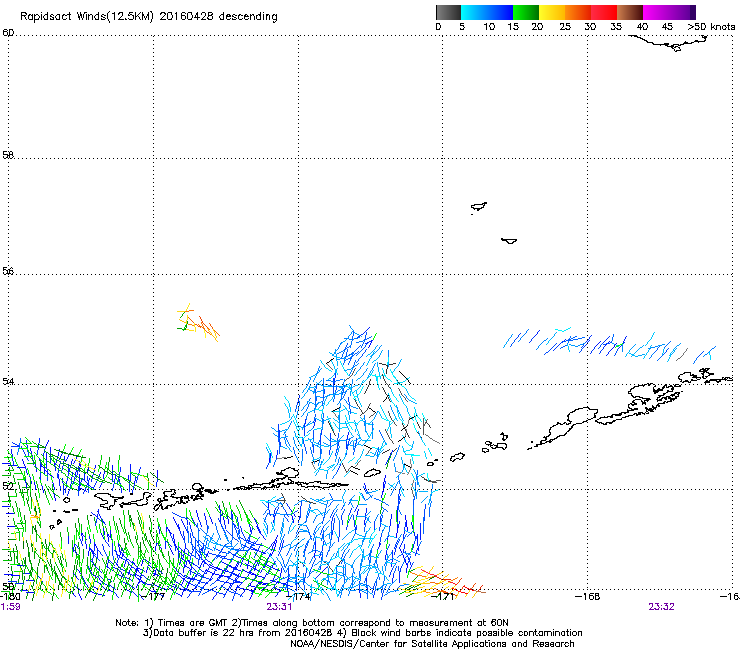Click the purple time label '1:59'
The height and width of the screenshot is (650, 740).
10,607
